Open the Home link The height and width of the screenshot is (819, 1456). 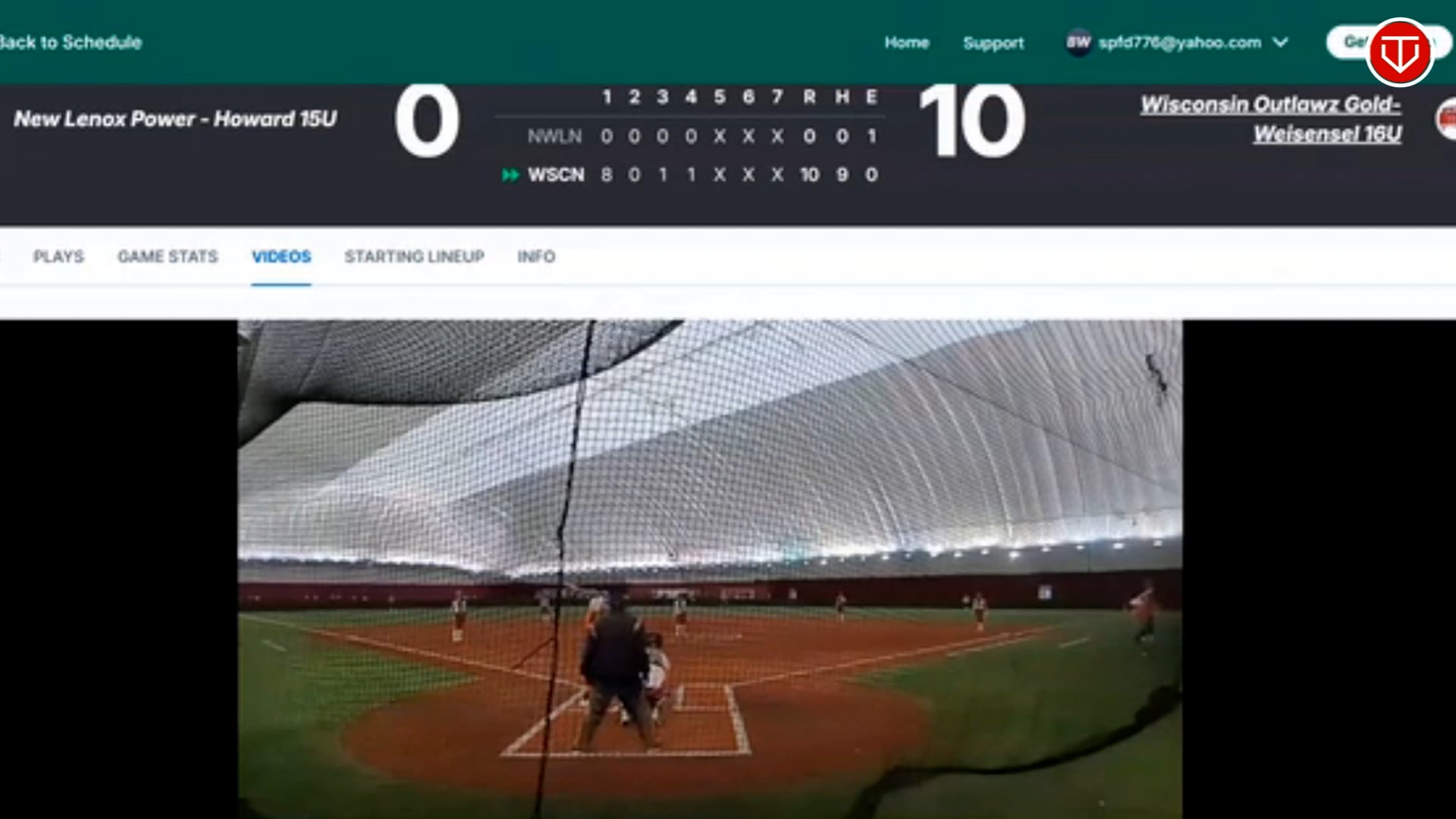click(906, 42)
